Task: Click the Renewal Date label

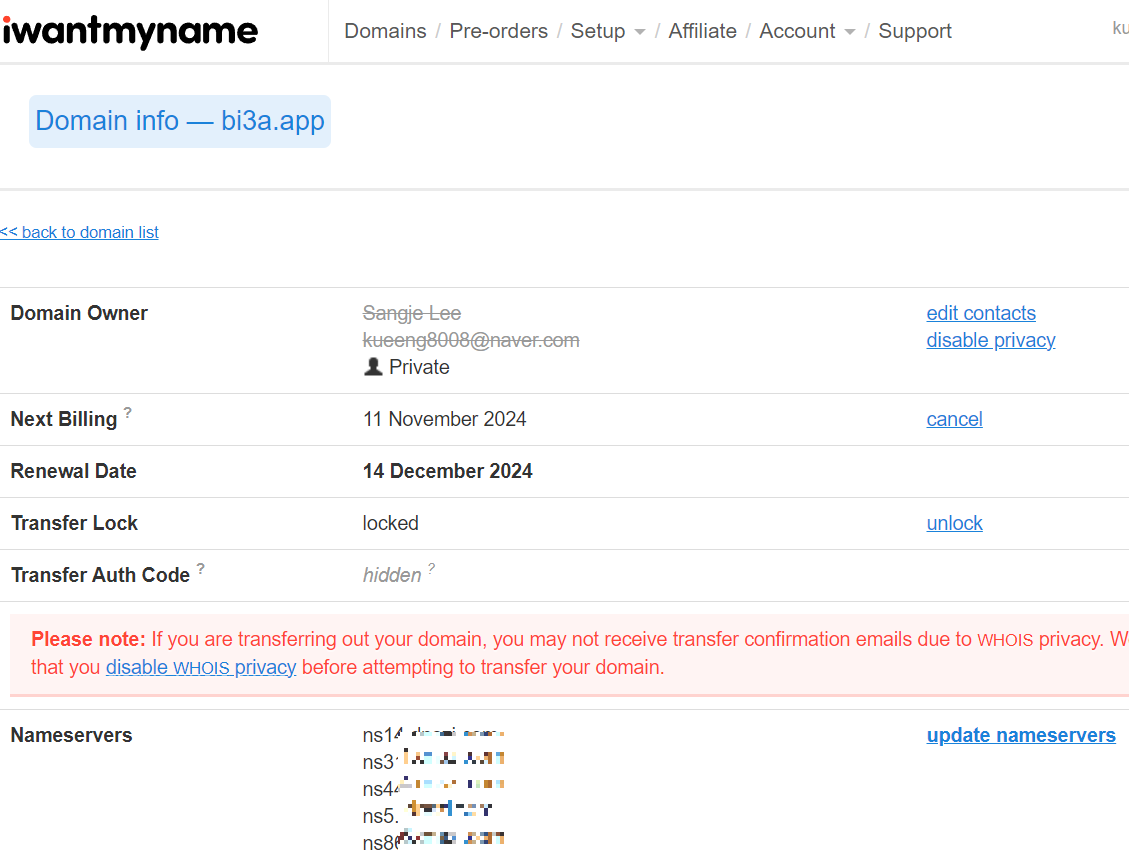Action: (73, 471)
